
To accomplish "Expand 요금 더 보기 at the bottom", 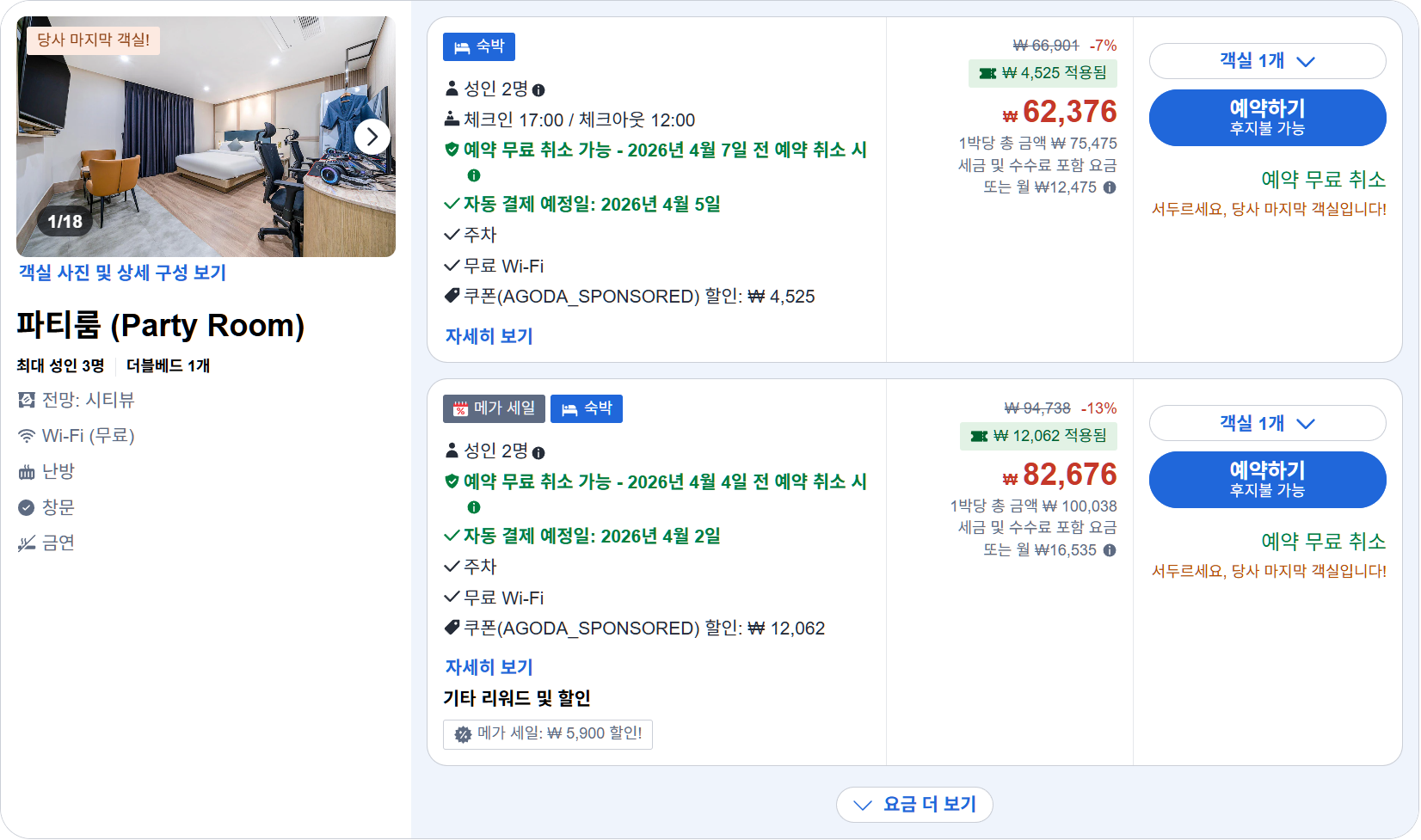I will 914,804.
